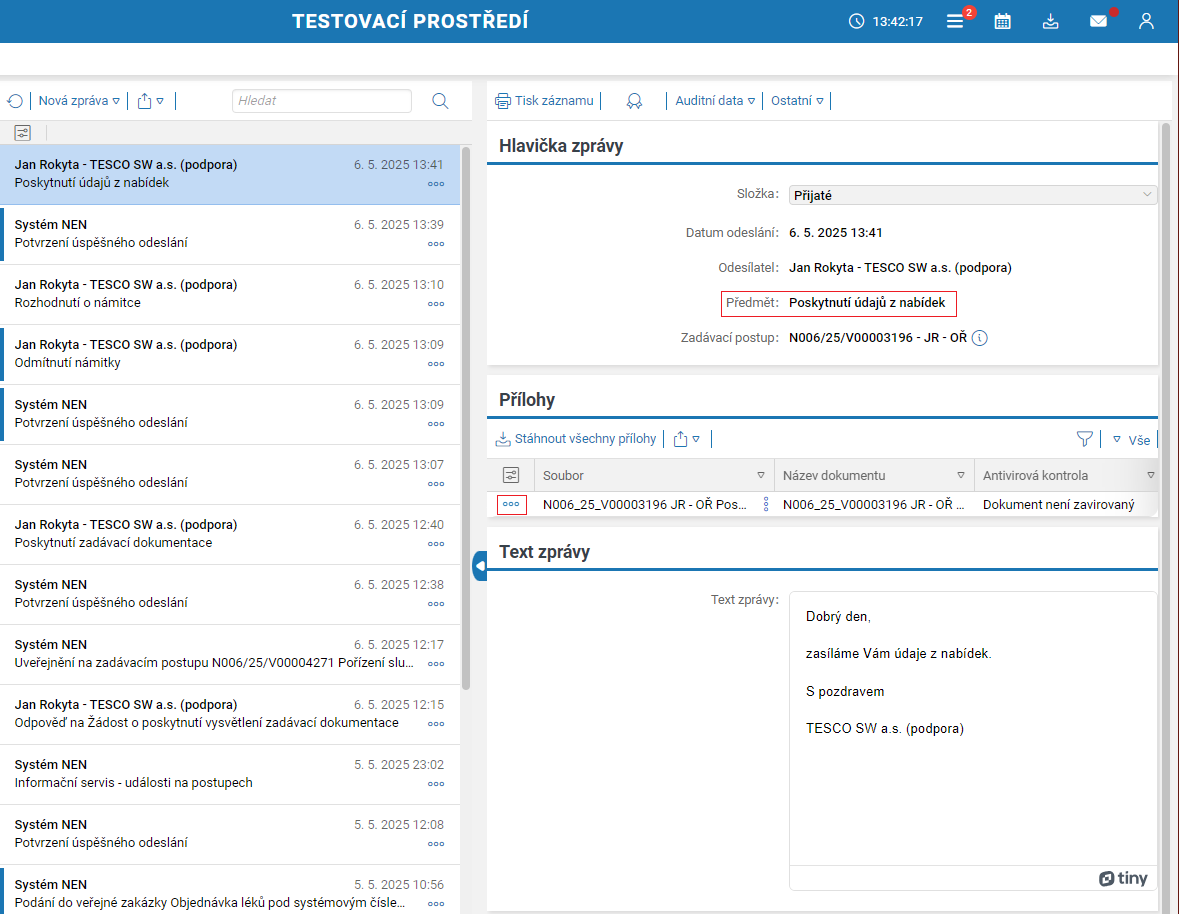The image size is (1179, 914).
Task: Click the refresh icon in message list toolbar
Action: click(x=15, y=101)
